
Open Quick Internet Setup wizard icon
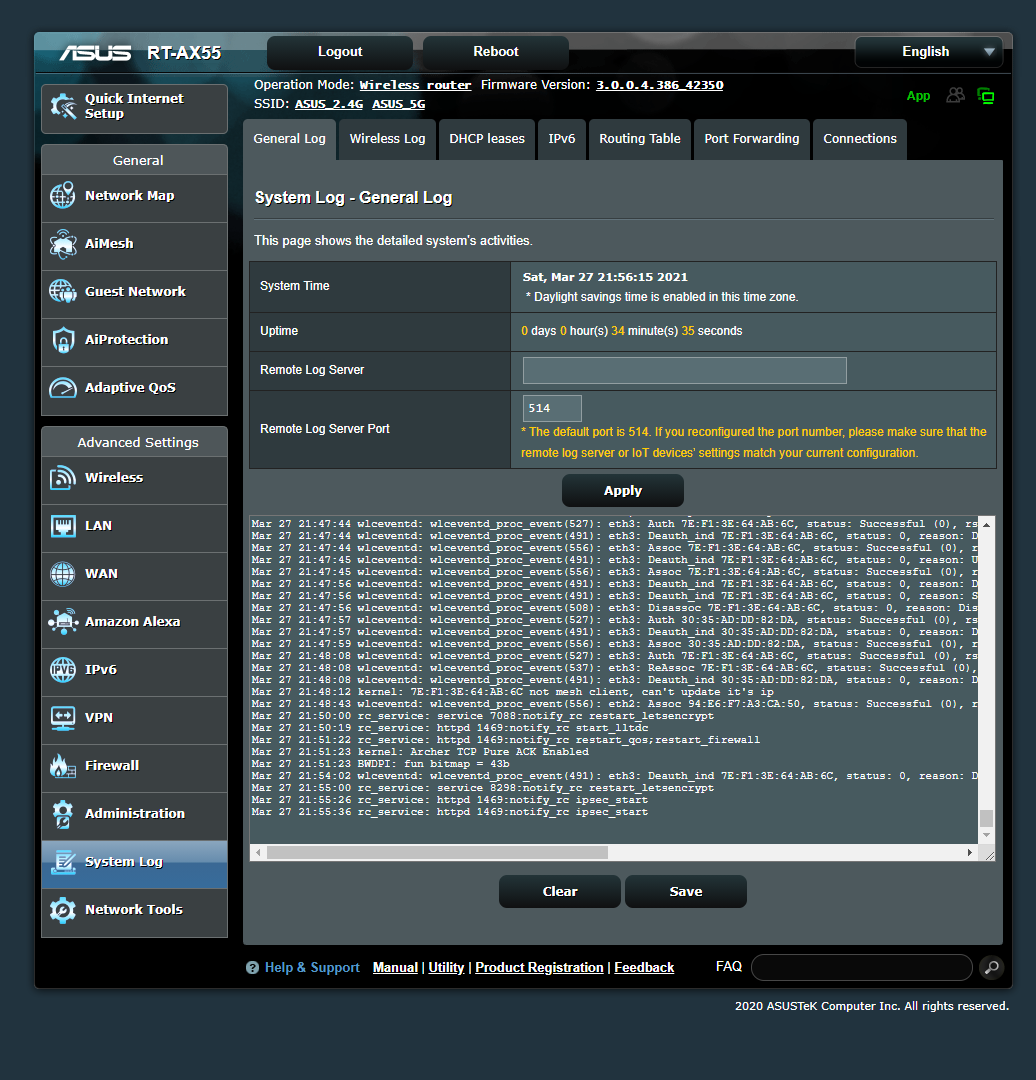point(63,107)
